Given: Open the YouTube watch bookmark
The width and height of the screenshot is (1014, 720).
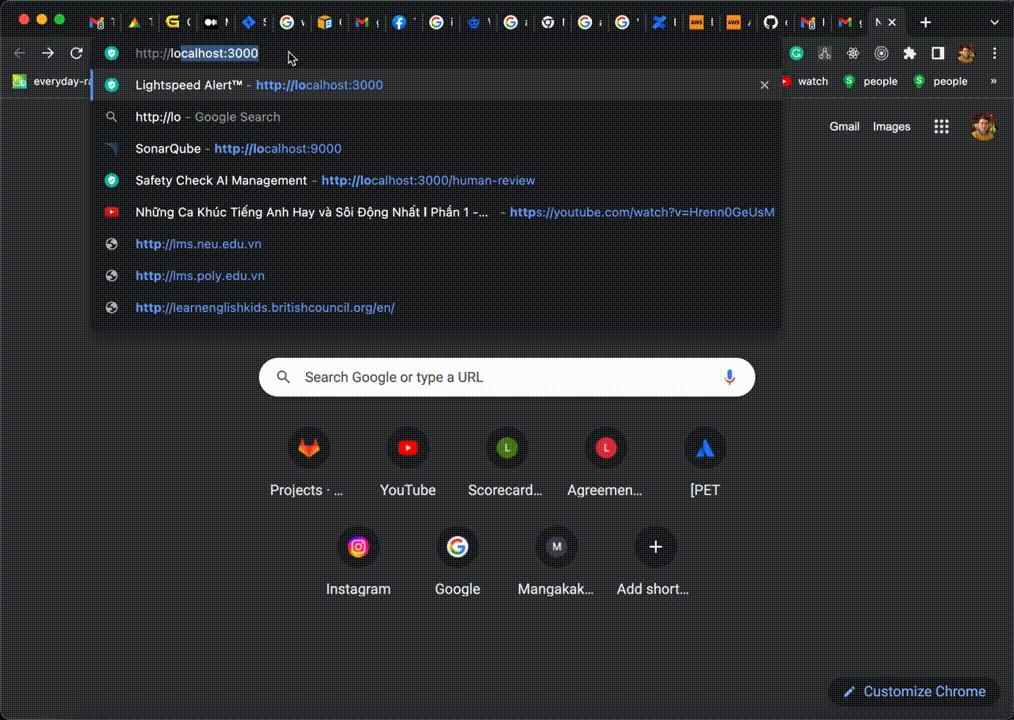Looking at the screenshot, I should tap(804, 82).
